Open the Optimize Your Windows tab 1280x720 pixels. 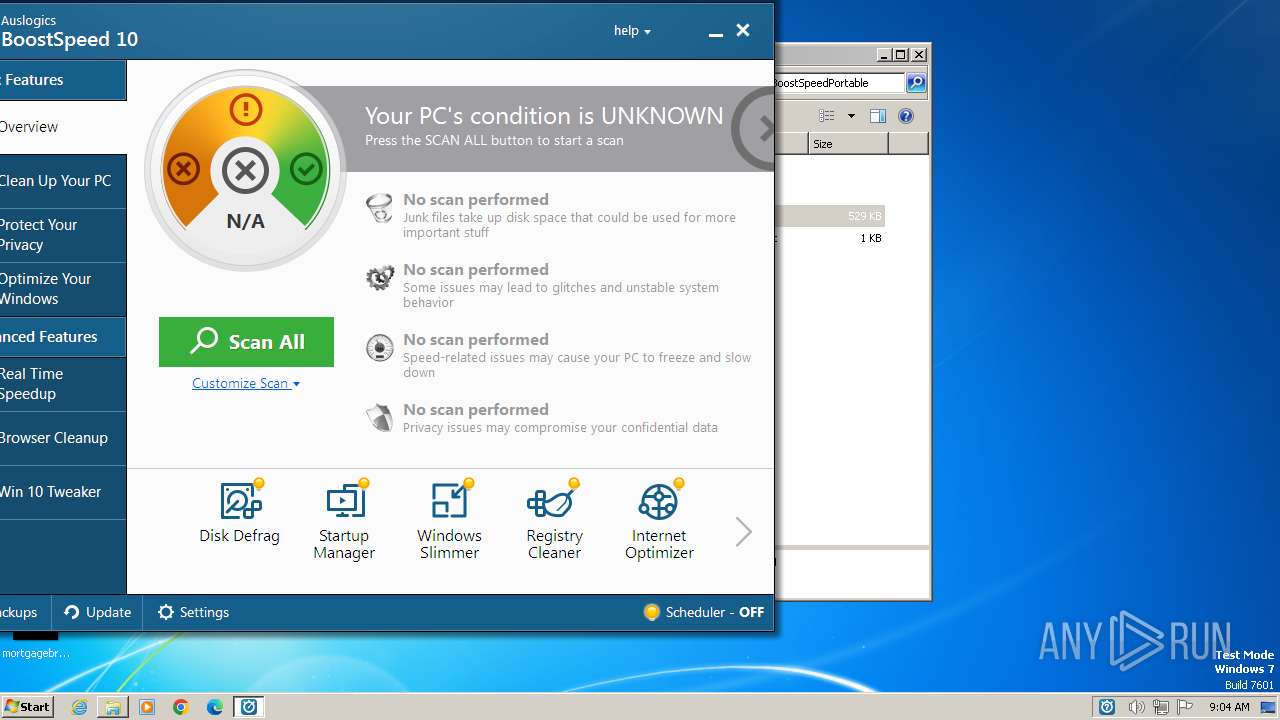(x=63, y=289)
